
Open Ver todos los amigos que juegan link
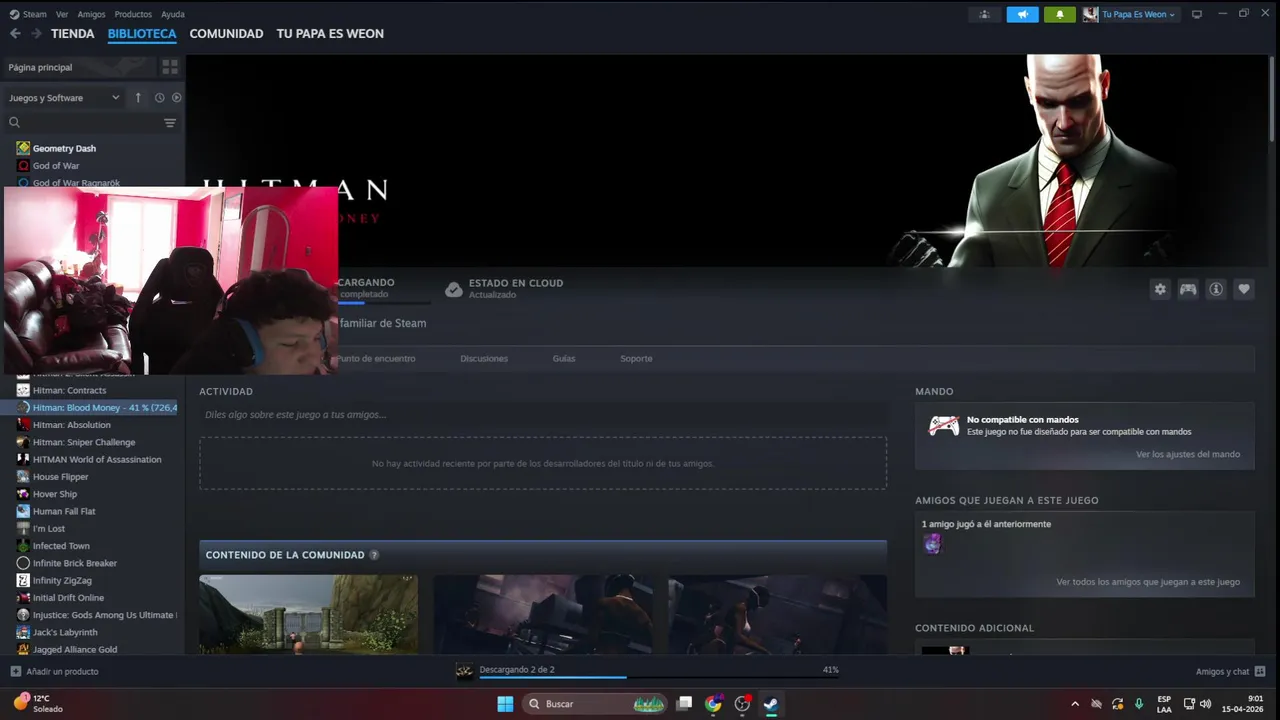pyautogui.click(x=1148, y=582)
